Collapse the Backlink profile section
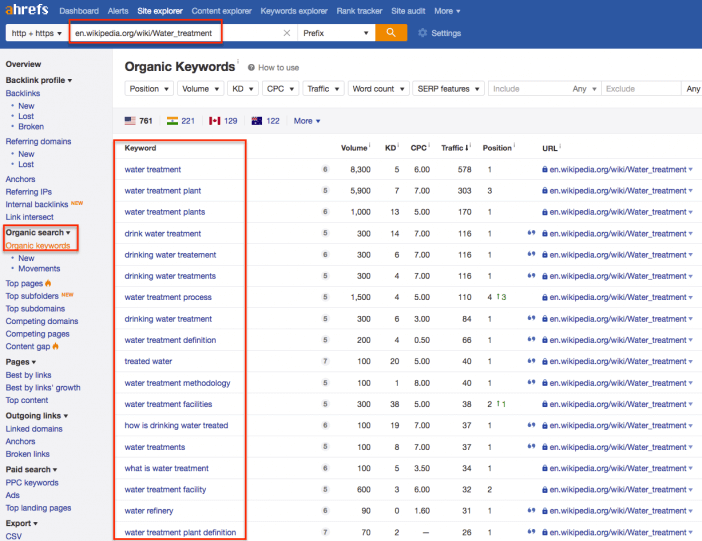Screen dimensions: 702x541 point(39,80)
